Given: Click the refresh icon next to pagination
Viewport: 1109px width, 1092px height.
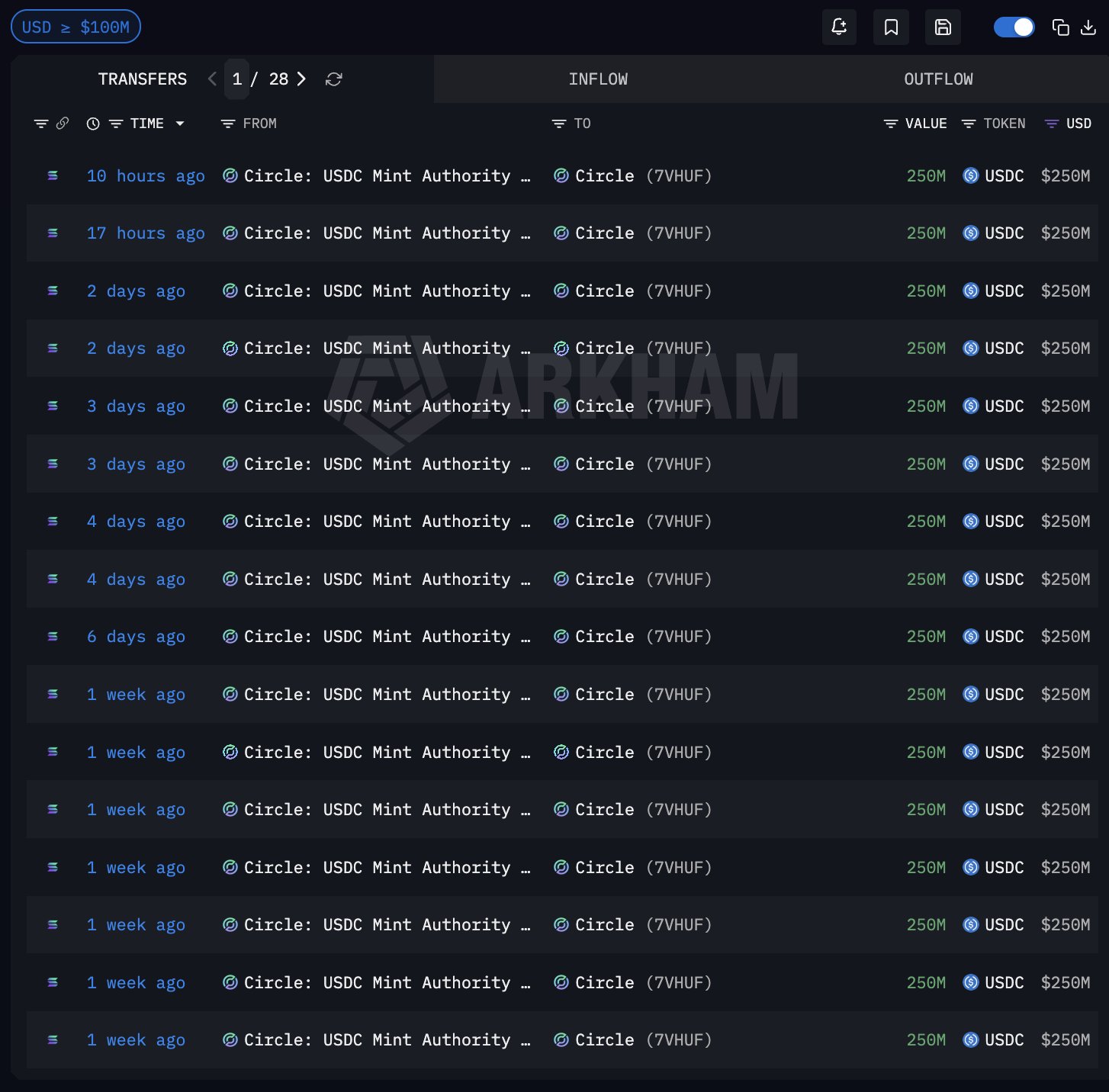Looking at the screenshot, I should (x=333, y=79).
